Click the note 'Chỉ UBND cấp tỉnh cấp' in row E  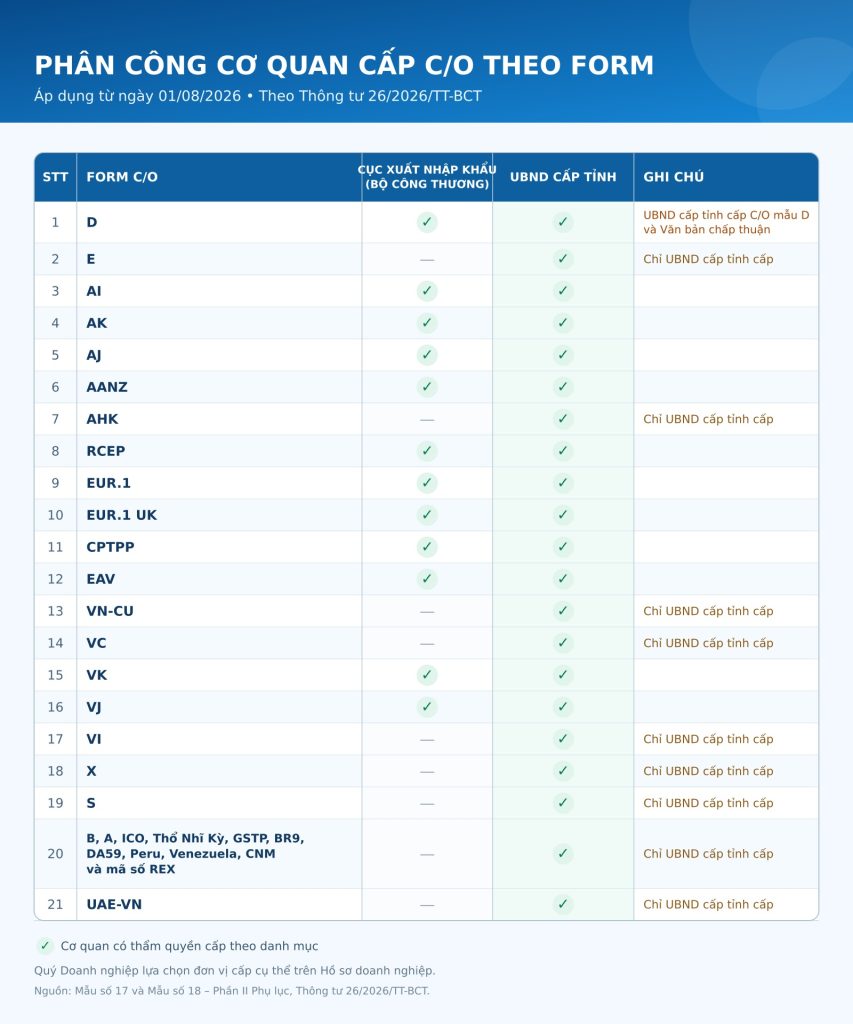(x=708, y=259)
